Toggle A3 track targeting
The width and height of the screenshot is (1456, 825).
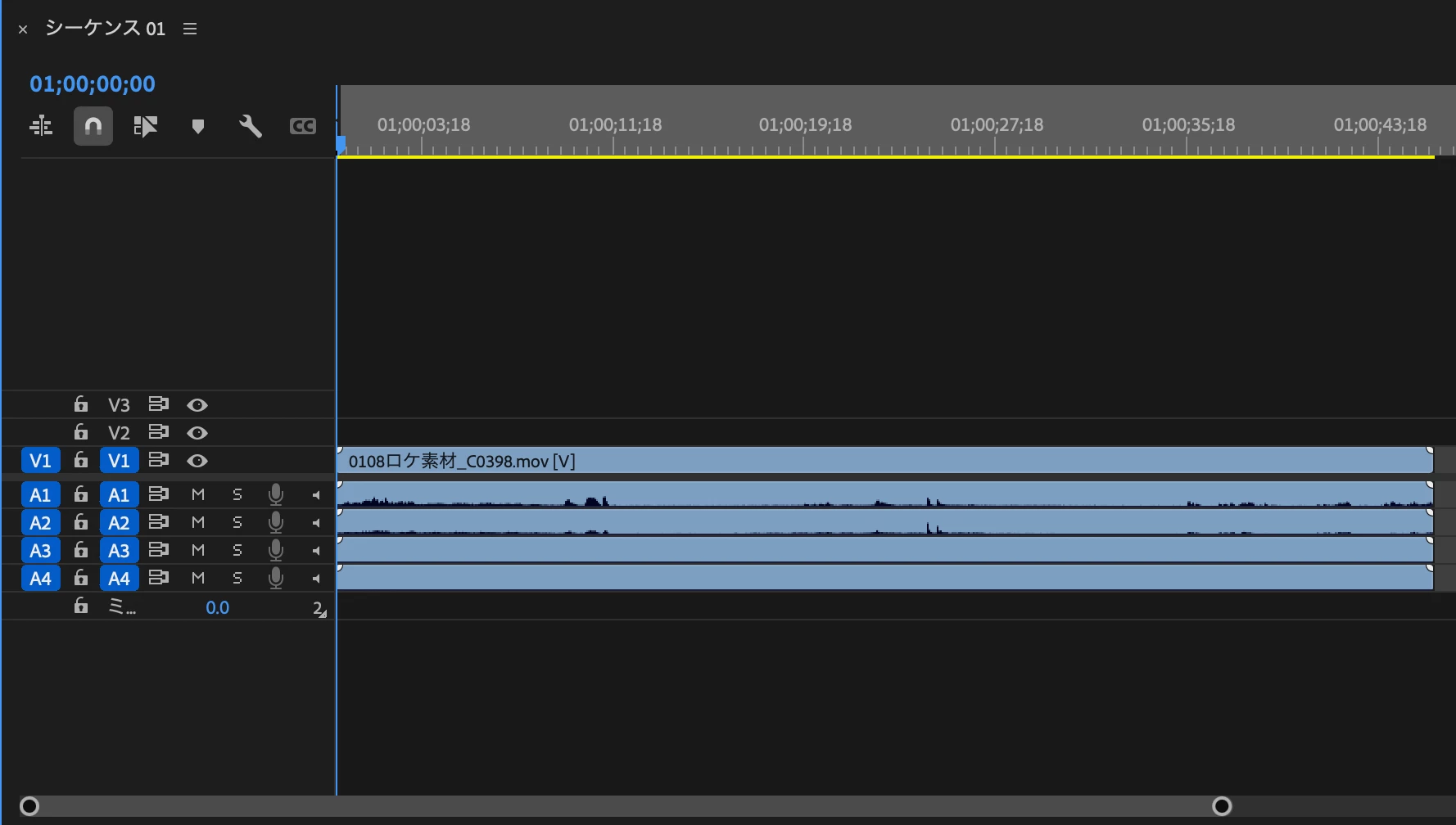click(x=119, y=551)
